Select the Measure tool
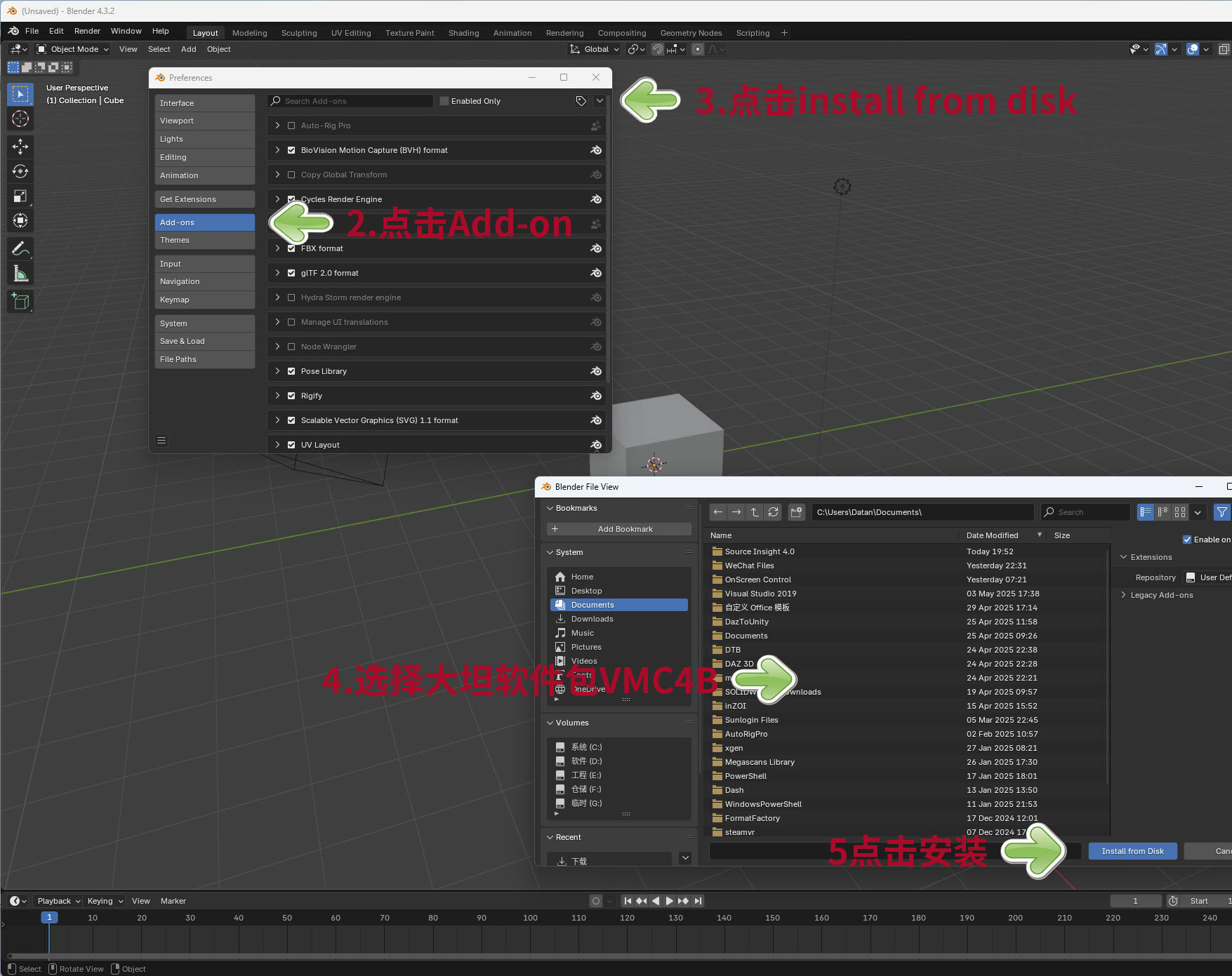Viewport: 1232px width, 976px height. [x=20, y=274]
